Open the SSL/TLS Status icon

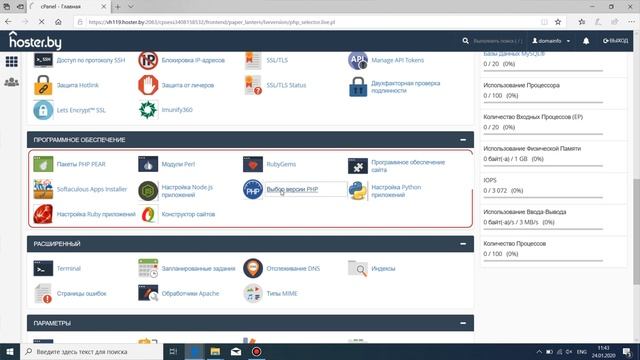[x=253, y=85]
